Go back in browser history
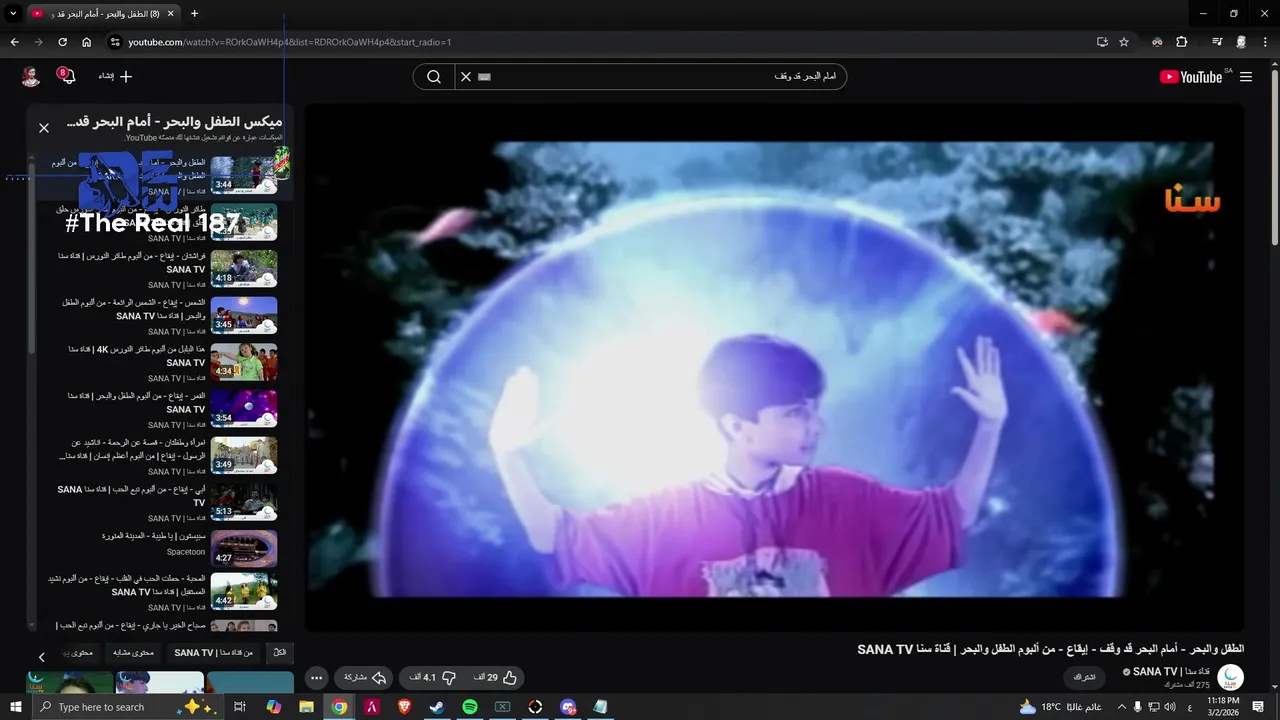The image size is (1280, 720). [x=14, y=42]
